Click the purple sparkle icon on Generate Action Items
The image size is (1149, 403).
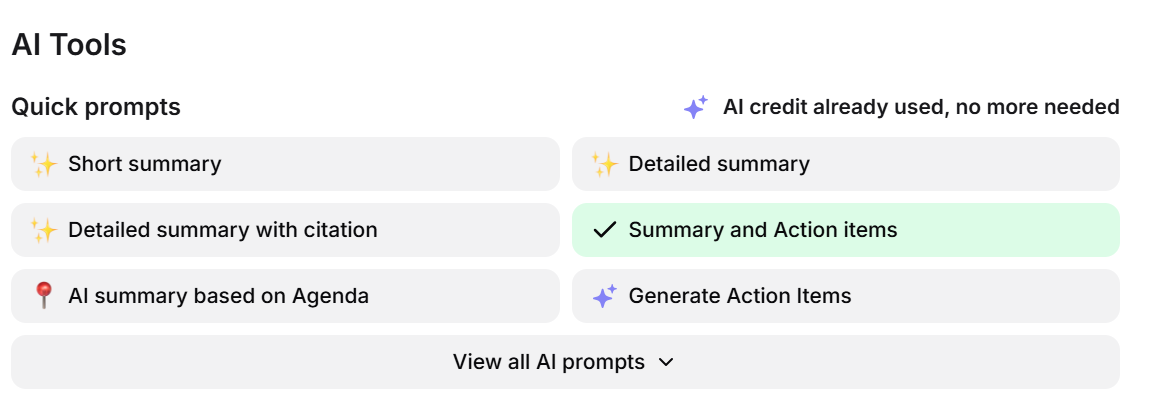[x=604, y=296]
